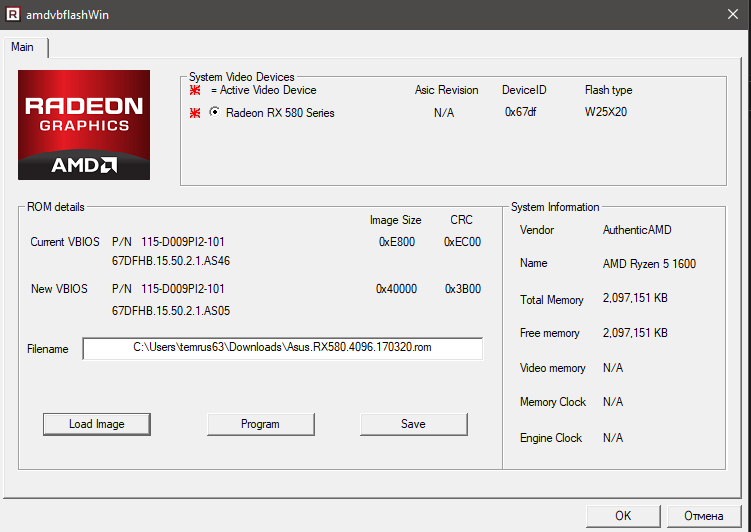This screenshot has width=751, height=532.
Task: Switch to the Main tab
Action: tap(23, 47)
